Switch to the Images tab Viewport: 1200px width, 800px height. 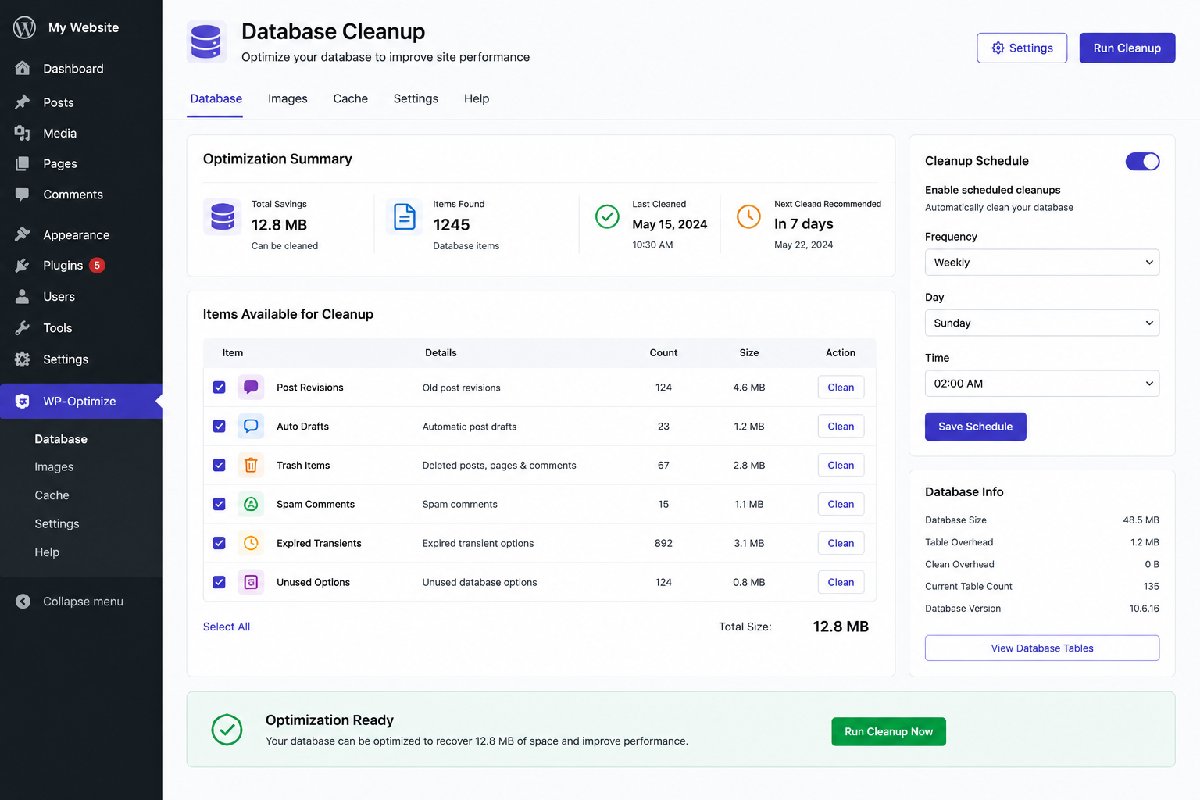coord(288,99)
